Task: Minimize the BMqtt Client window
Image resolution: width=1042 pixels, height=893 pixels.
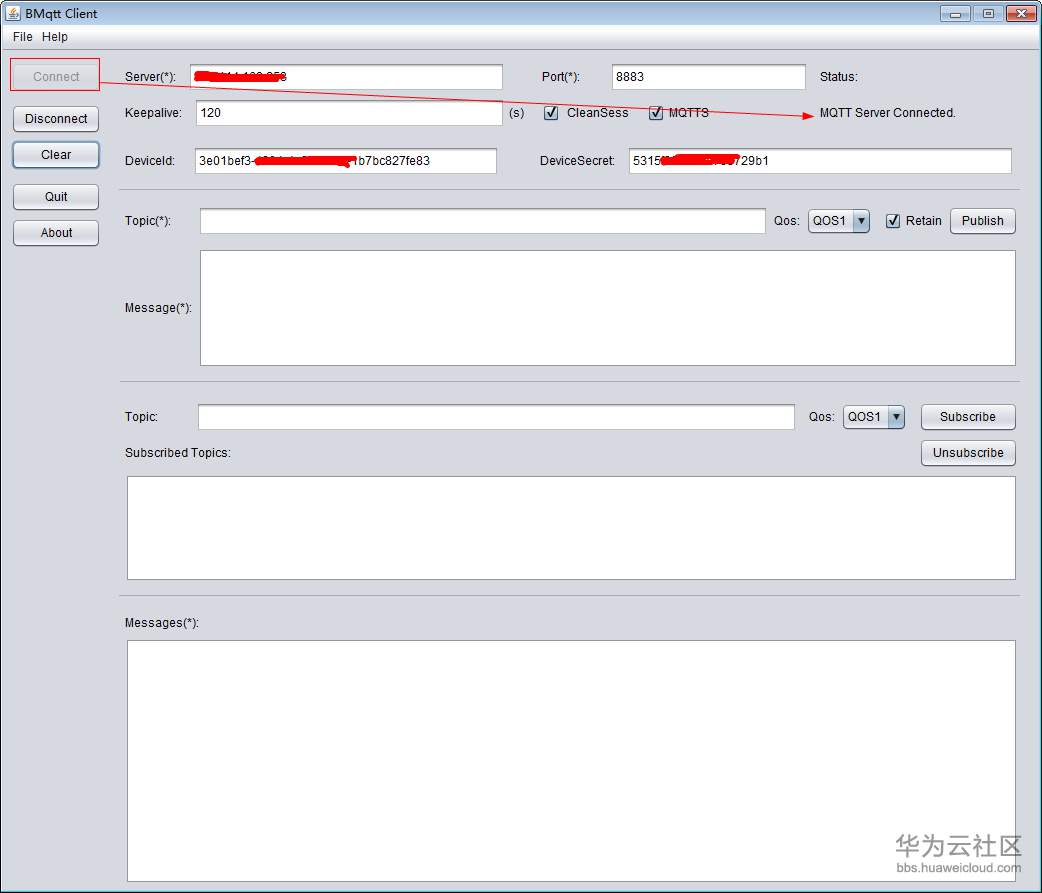Action: coord(955,13)
